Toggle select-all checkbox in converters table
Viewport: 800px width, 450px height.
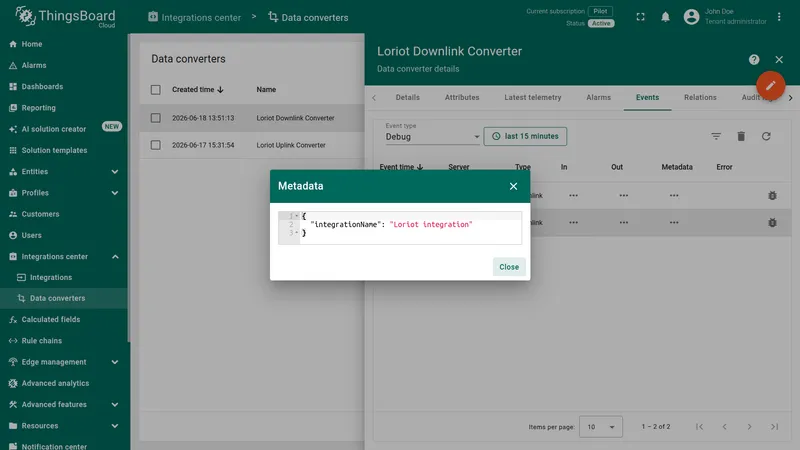156,90
